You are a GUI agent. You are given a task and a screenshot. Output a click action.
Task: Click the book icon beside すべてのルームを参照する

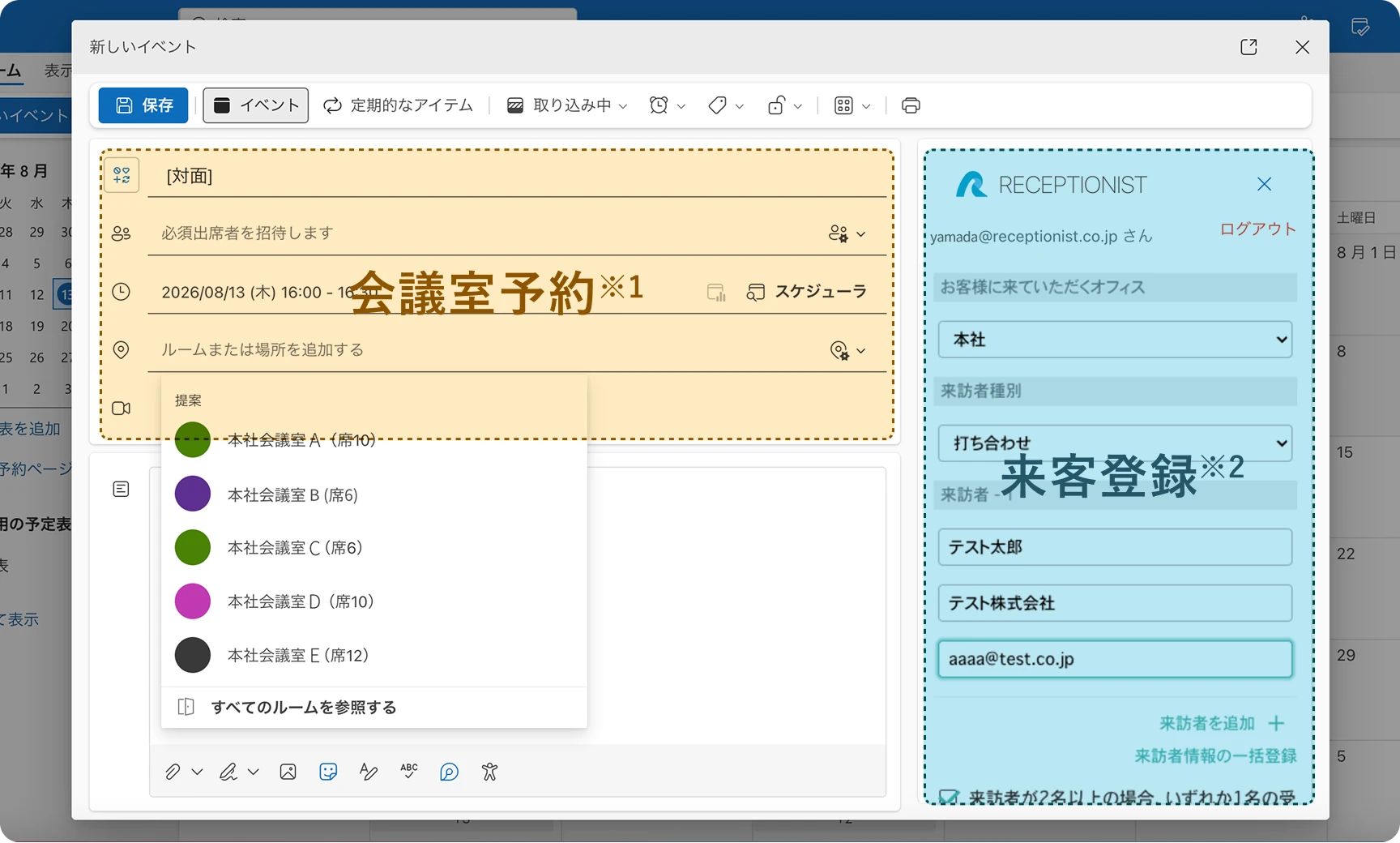tap(186, 707)
